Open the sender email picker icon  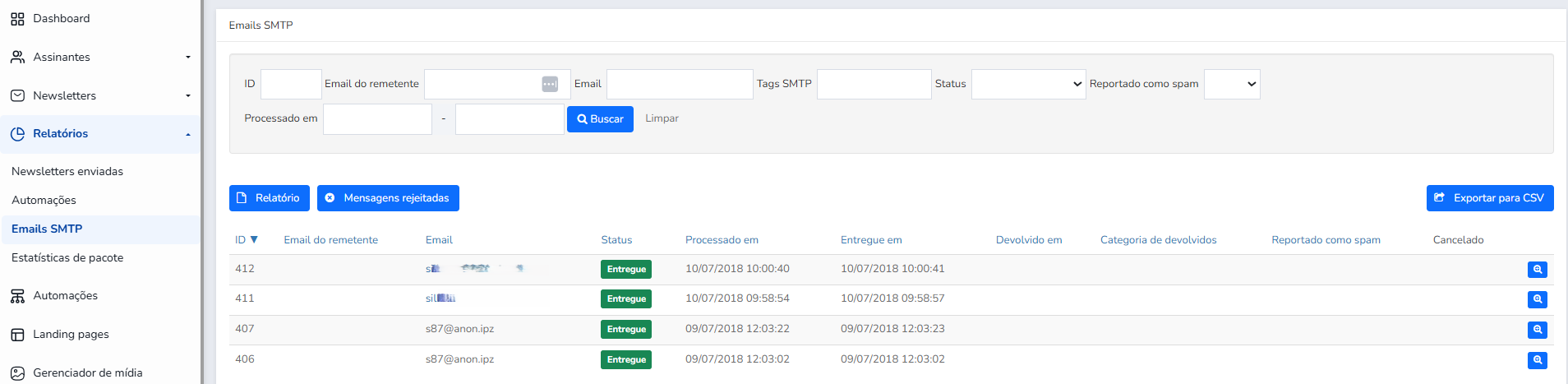tap(550, 84)
